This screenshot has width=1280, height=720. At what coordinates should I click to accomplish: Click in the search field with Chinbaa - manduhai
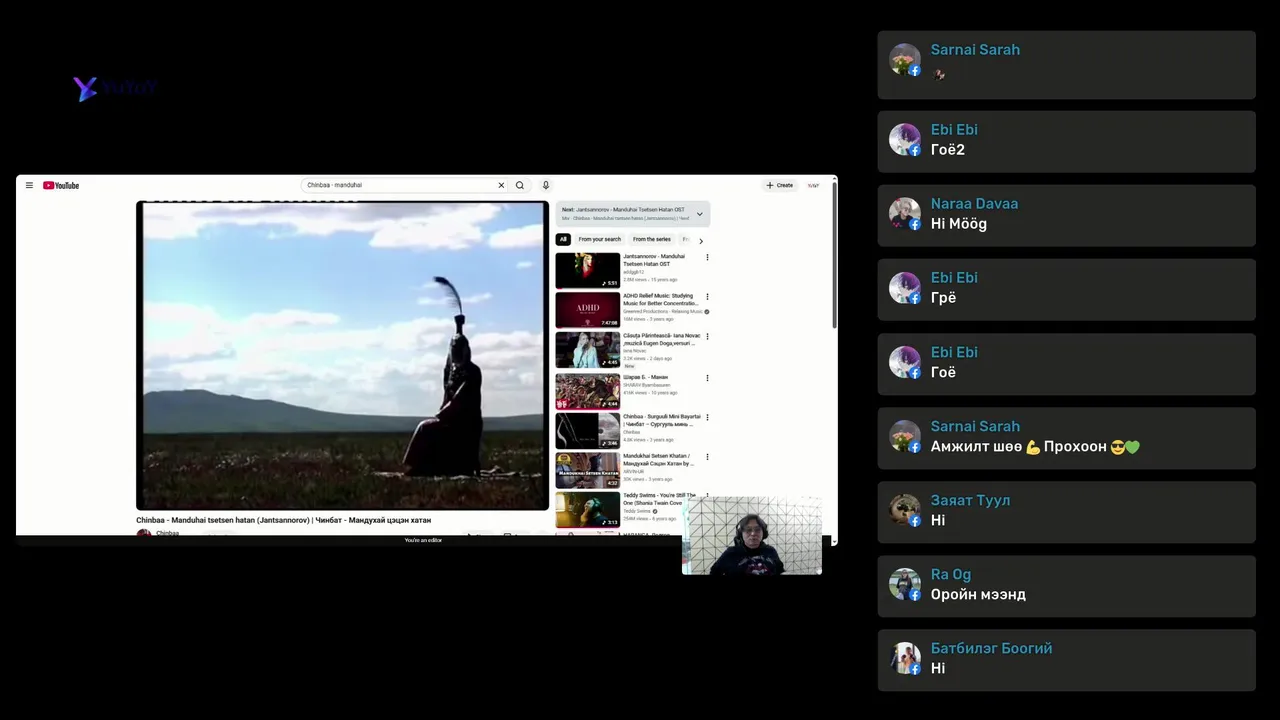pos(400,185)
